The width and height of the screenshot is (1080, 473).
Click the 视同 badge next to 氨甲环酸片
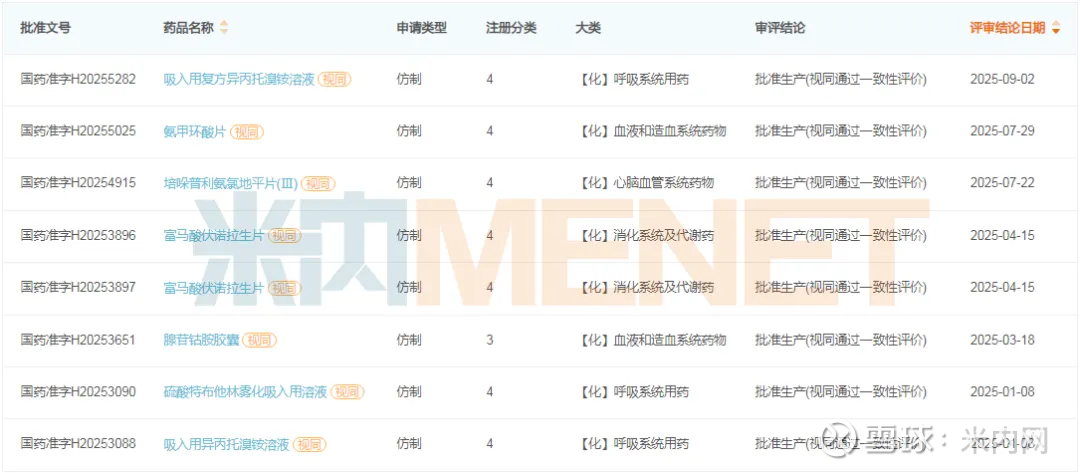[x=247, y=132]
